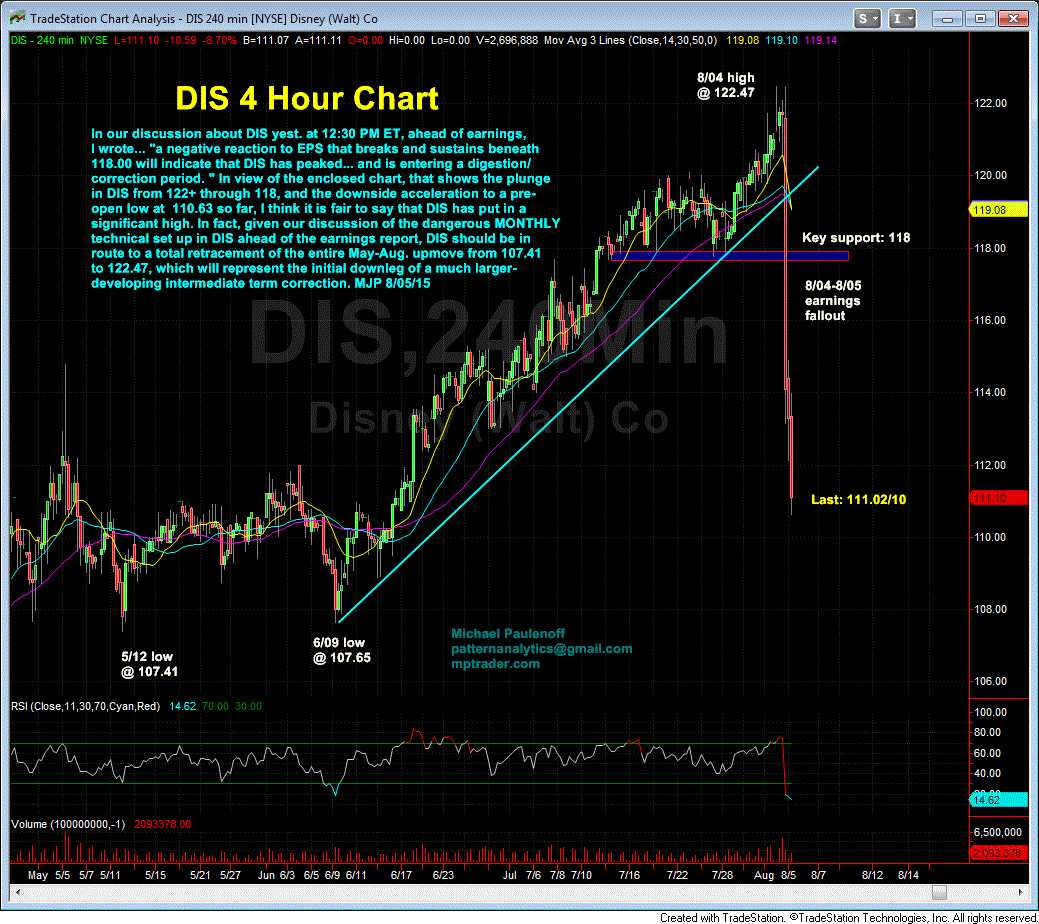Screen dimensions: 1039x924
Task: Click the red 111.10 price axis marker
Action: click(999, 498)
